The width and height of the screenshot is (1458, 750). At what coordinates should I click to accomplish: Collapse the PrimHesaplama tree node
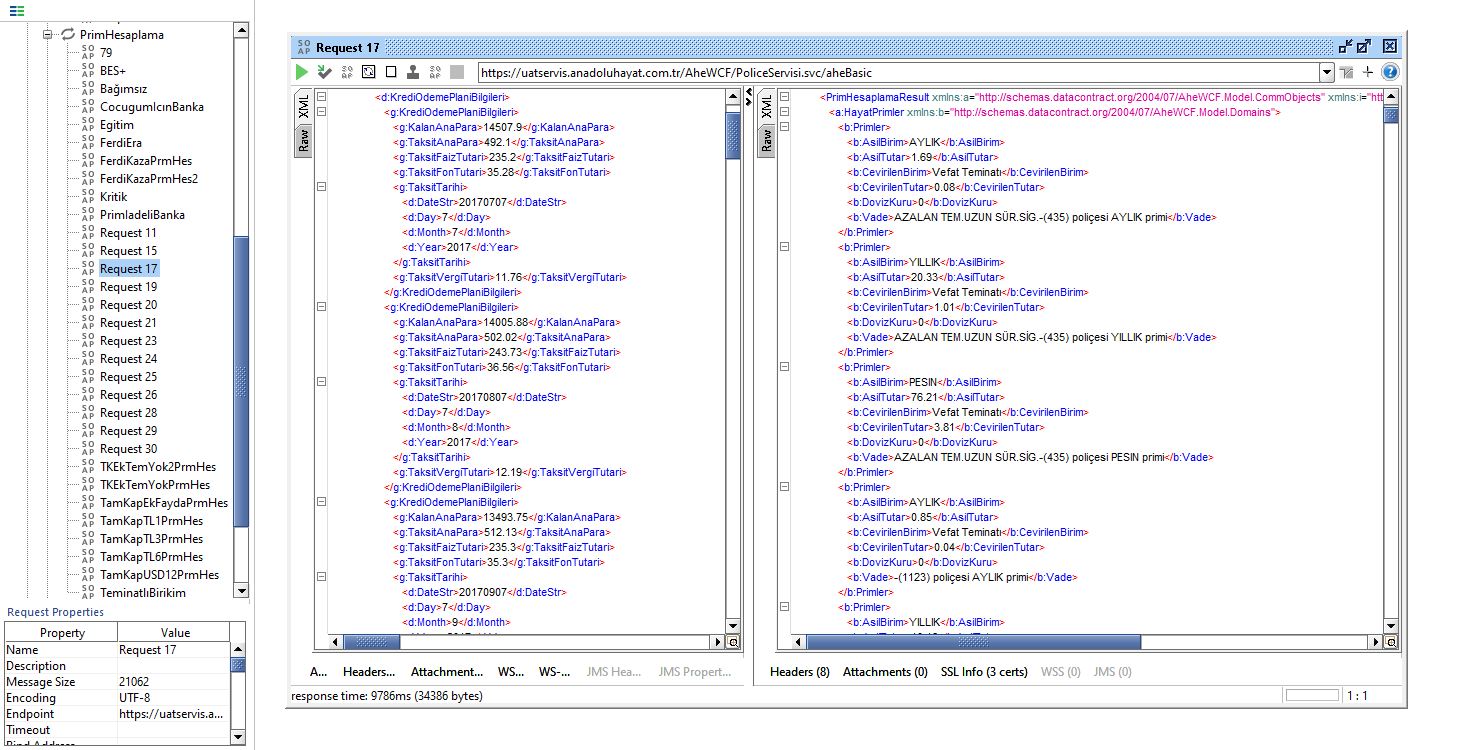pyautogui.click(x=47, y=34)
